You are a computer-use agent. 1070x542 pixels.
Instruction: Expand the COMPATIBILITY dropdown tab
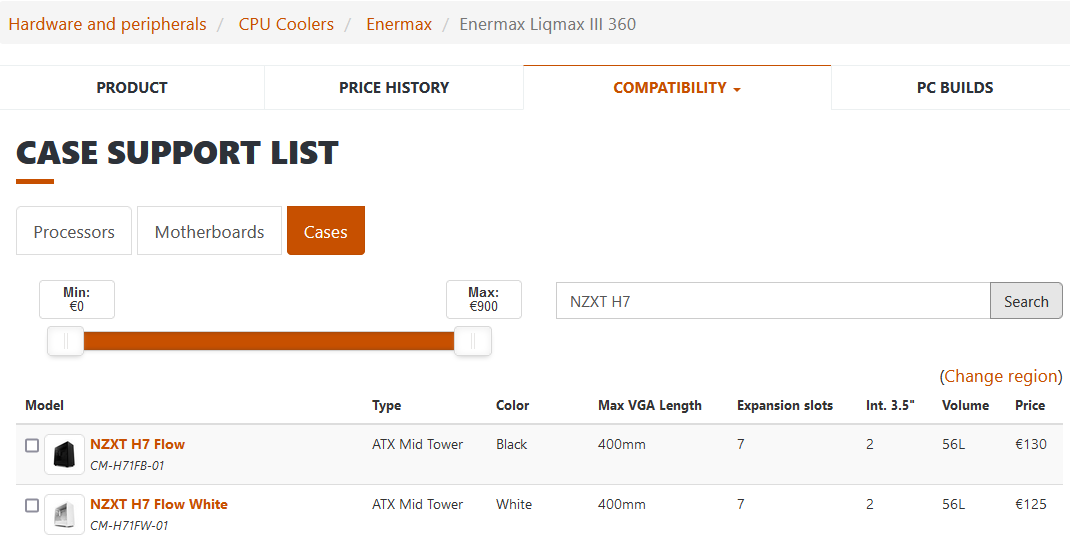[x=677, y=87]
